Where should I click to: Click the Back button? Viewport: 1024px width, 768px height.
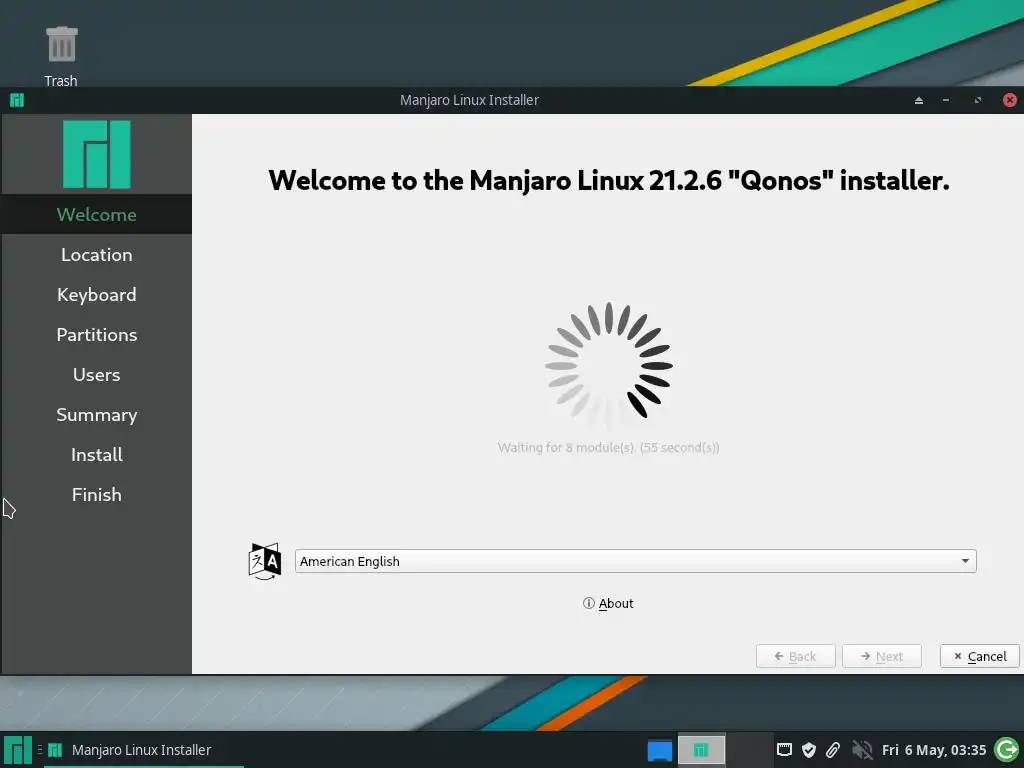click(795, 656)
